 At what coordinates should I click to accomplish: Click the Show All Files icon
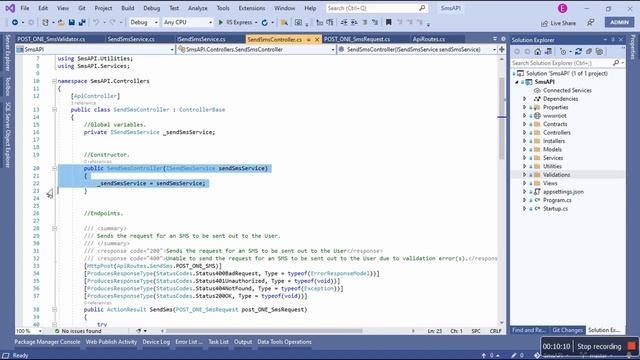tap(599, 51)
